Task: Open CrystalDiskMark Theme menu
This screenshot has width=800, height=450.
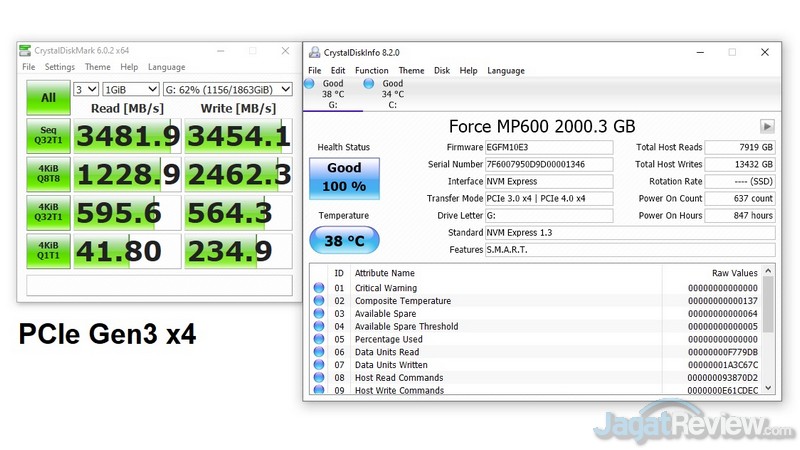Action: [97, 67]
